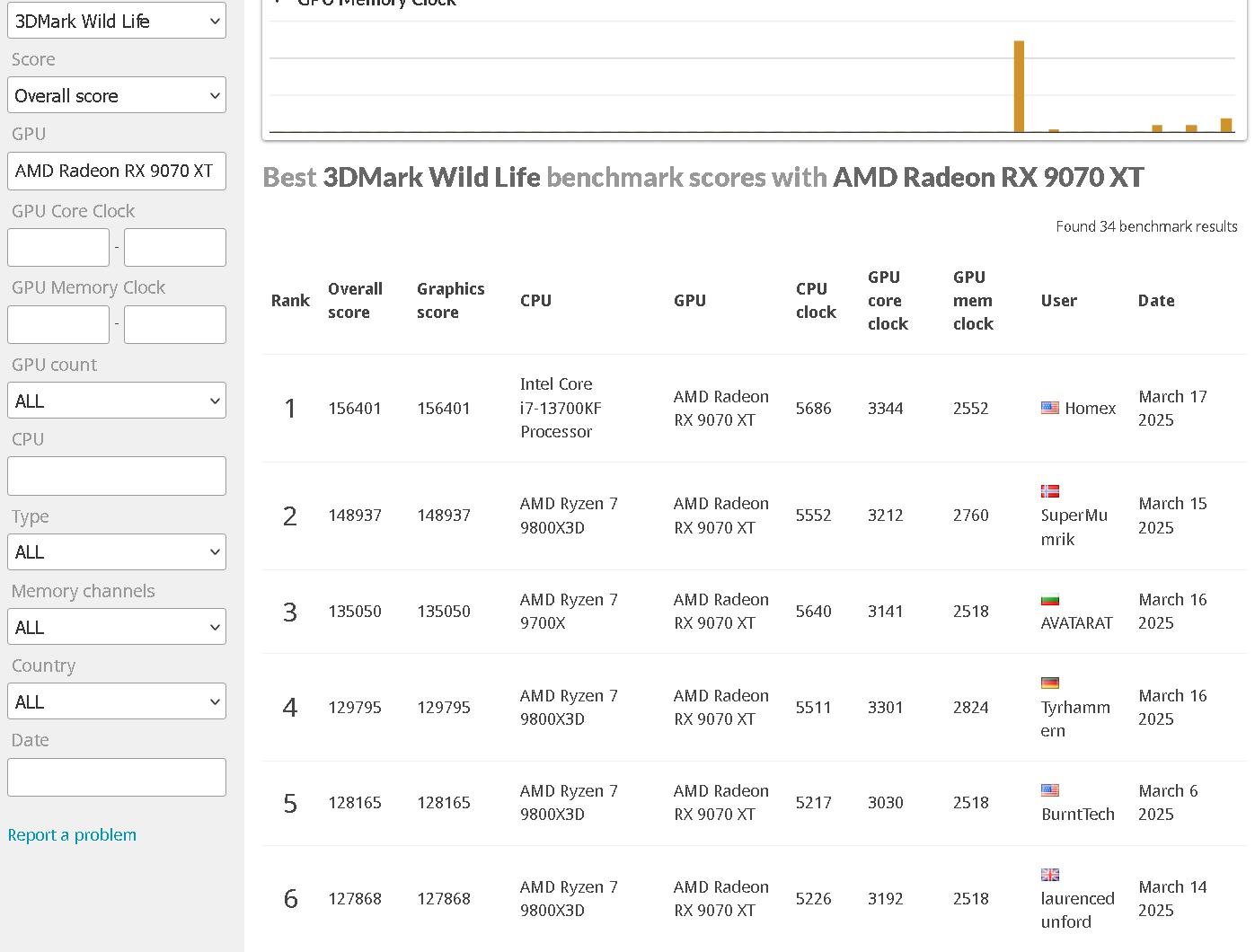1255x952 pixels.
Task: Click the GPU field containing AMD Radeon RX 9070 XT
Action: click(117, 172)
